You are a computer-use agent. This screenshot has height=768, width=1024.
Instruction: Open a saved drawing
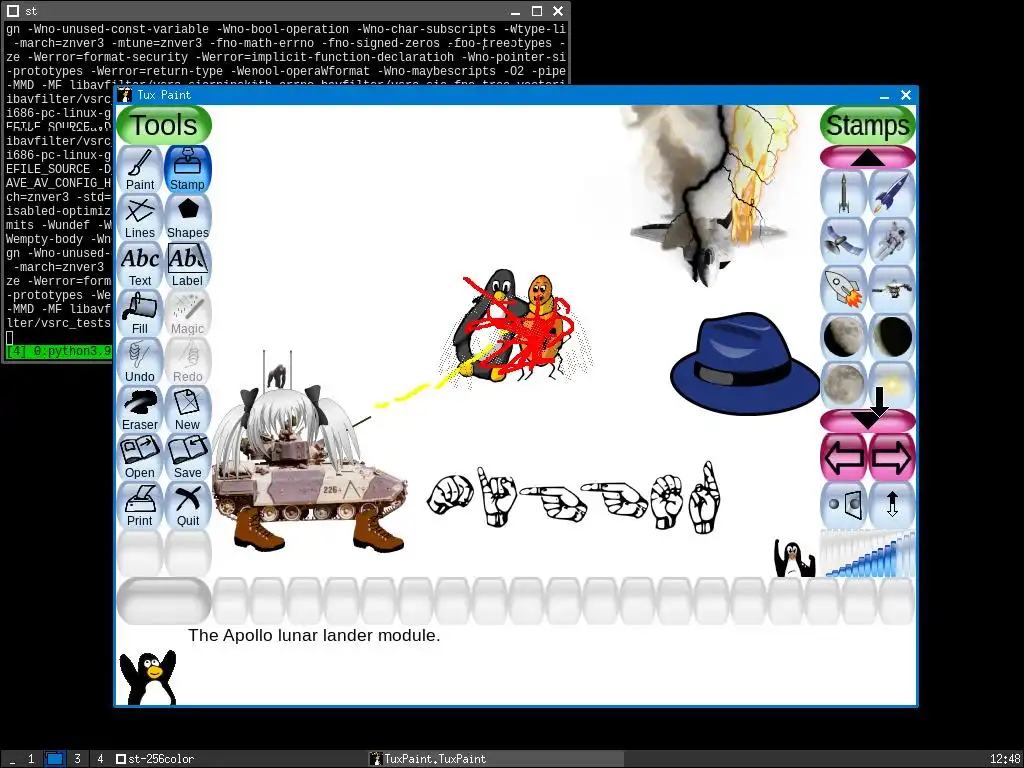140,456
